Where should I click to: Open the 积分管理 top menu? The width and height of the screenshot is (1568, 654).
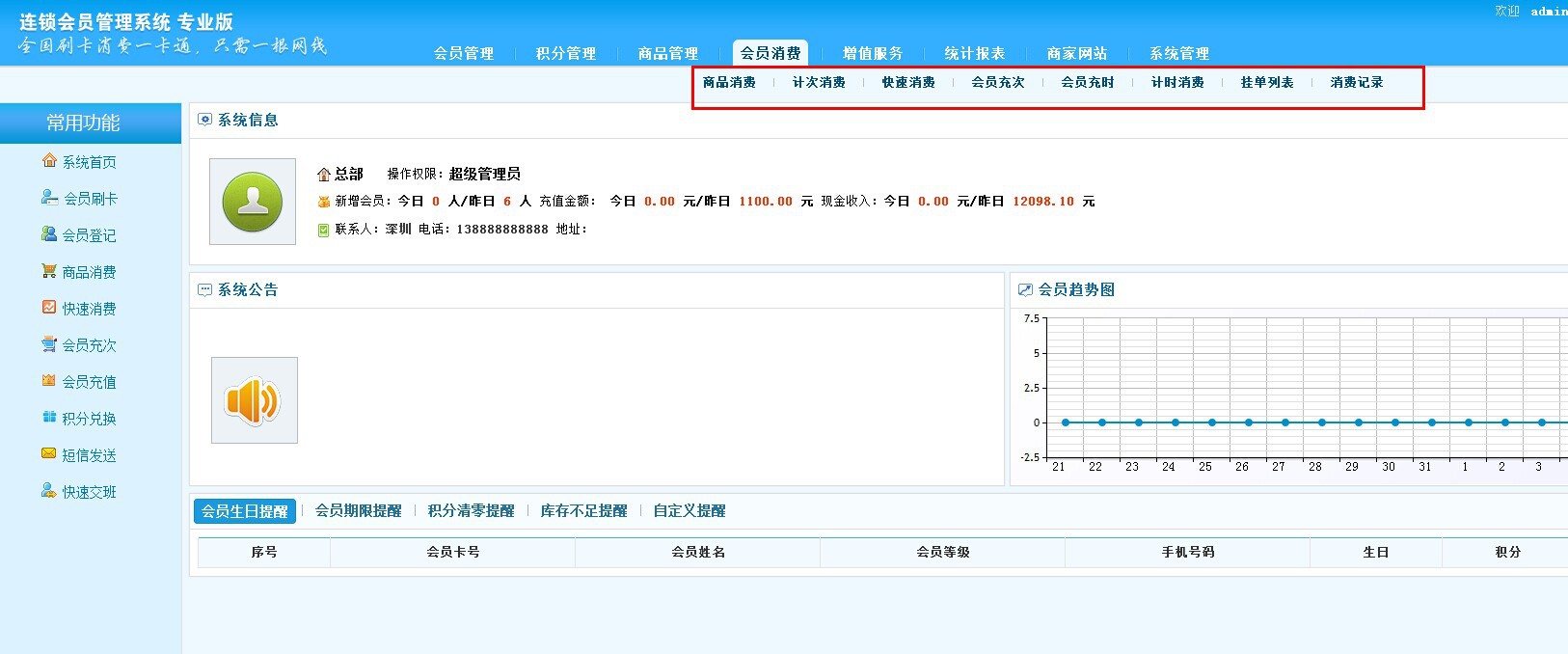pos(566,53)
